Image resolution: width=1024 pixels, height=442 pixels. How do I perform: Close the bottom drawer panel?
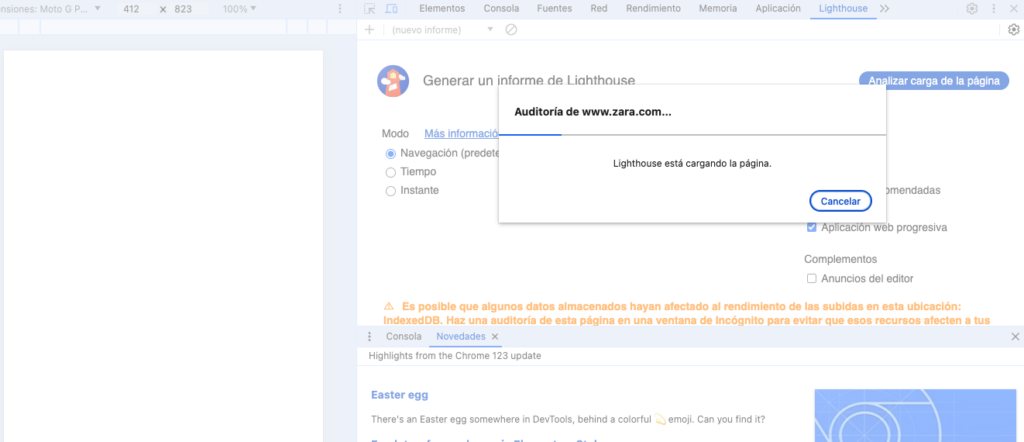click(1015, 337)
